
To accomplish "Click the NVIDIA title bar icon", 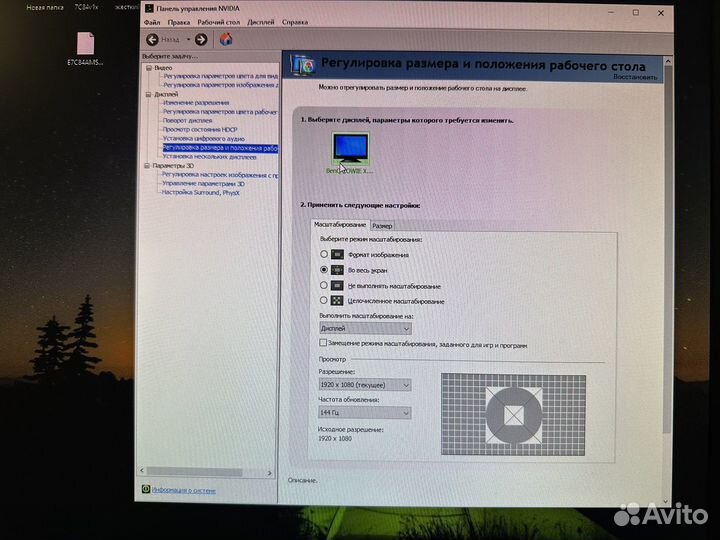I will [x=149, y=8].
